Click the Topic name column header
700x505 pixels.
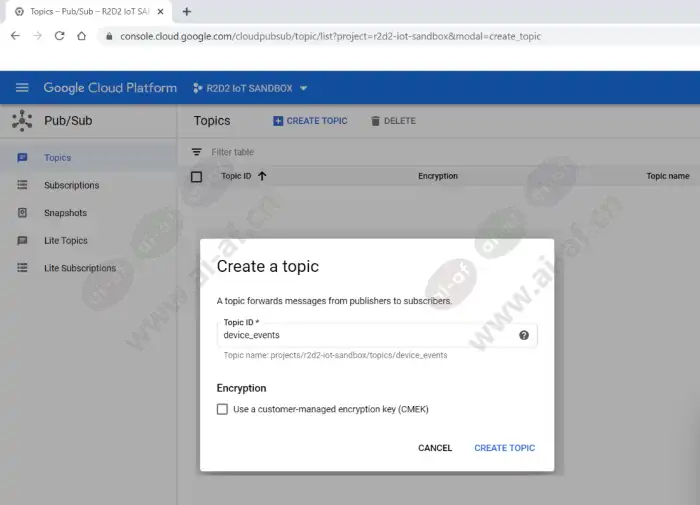(668, 176)
